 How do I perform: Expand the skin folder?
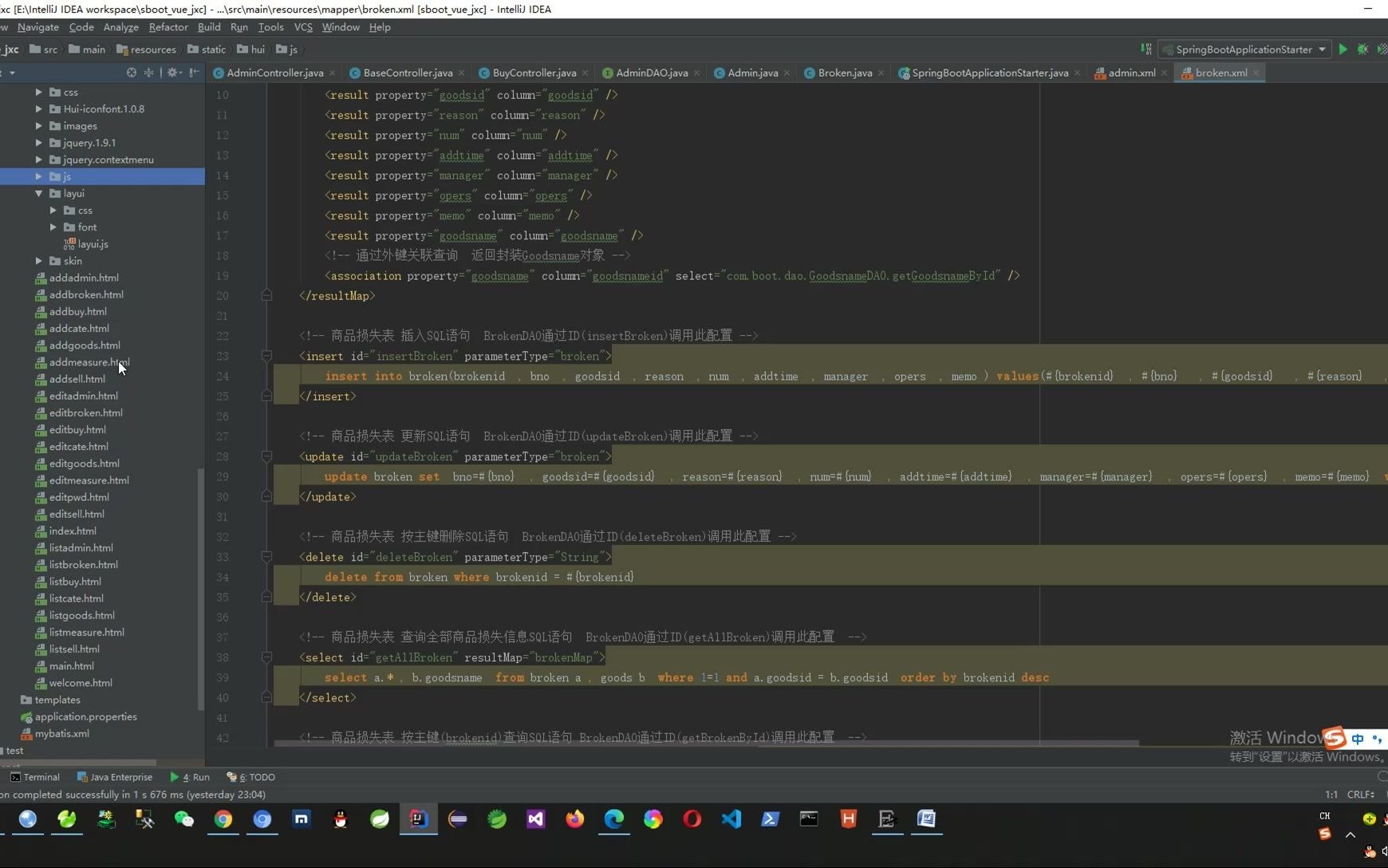click(38, 260)
